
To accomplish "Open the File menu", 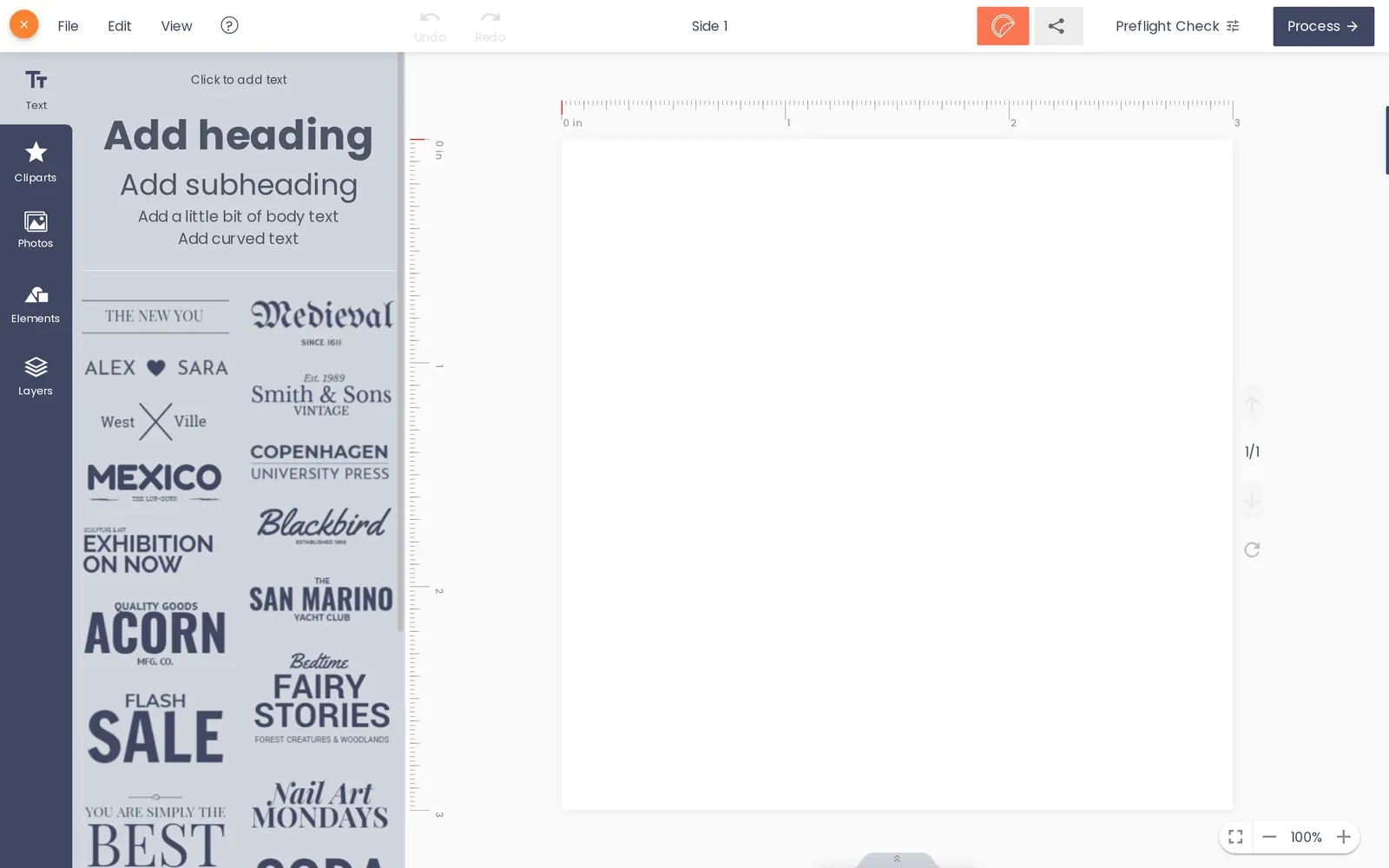I will [x=68, y=26].
